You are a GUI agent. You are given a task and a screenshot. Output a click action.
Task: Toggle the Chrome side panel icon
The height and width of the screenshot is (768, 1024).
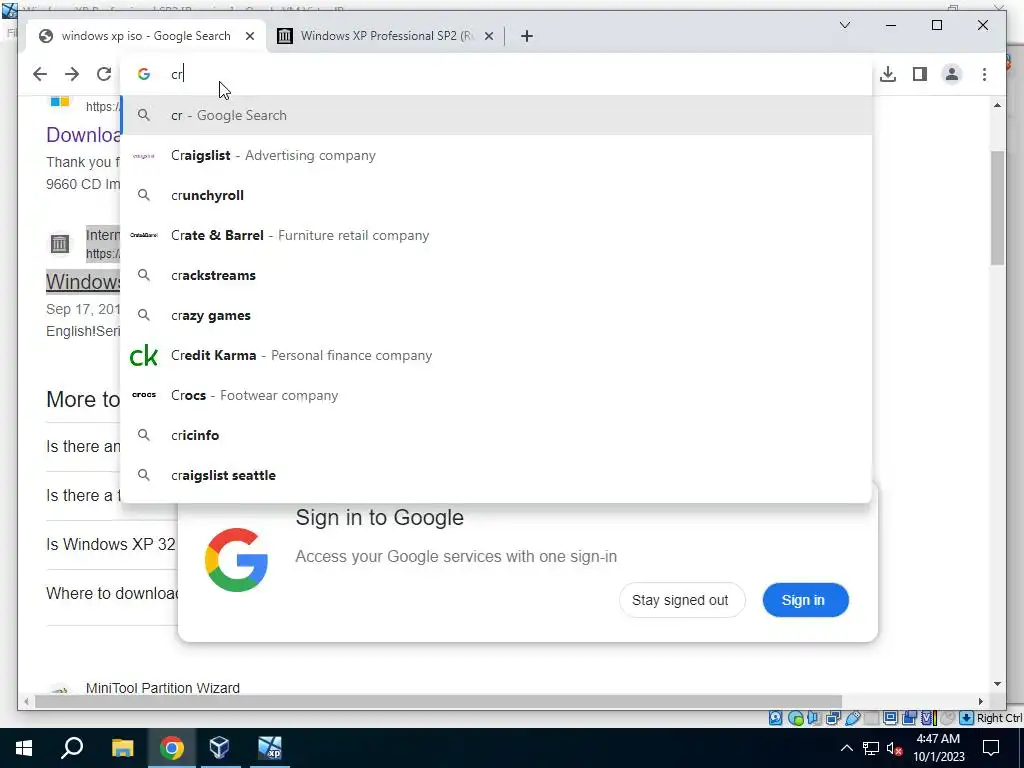pyautogui.click(x=920, y=74)
